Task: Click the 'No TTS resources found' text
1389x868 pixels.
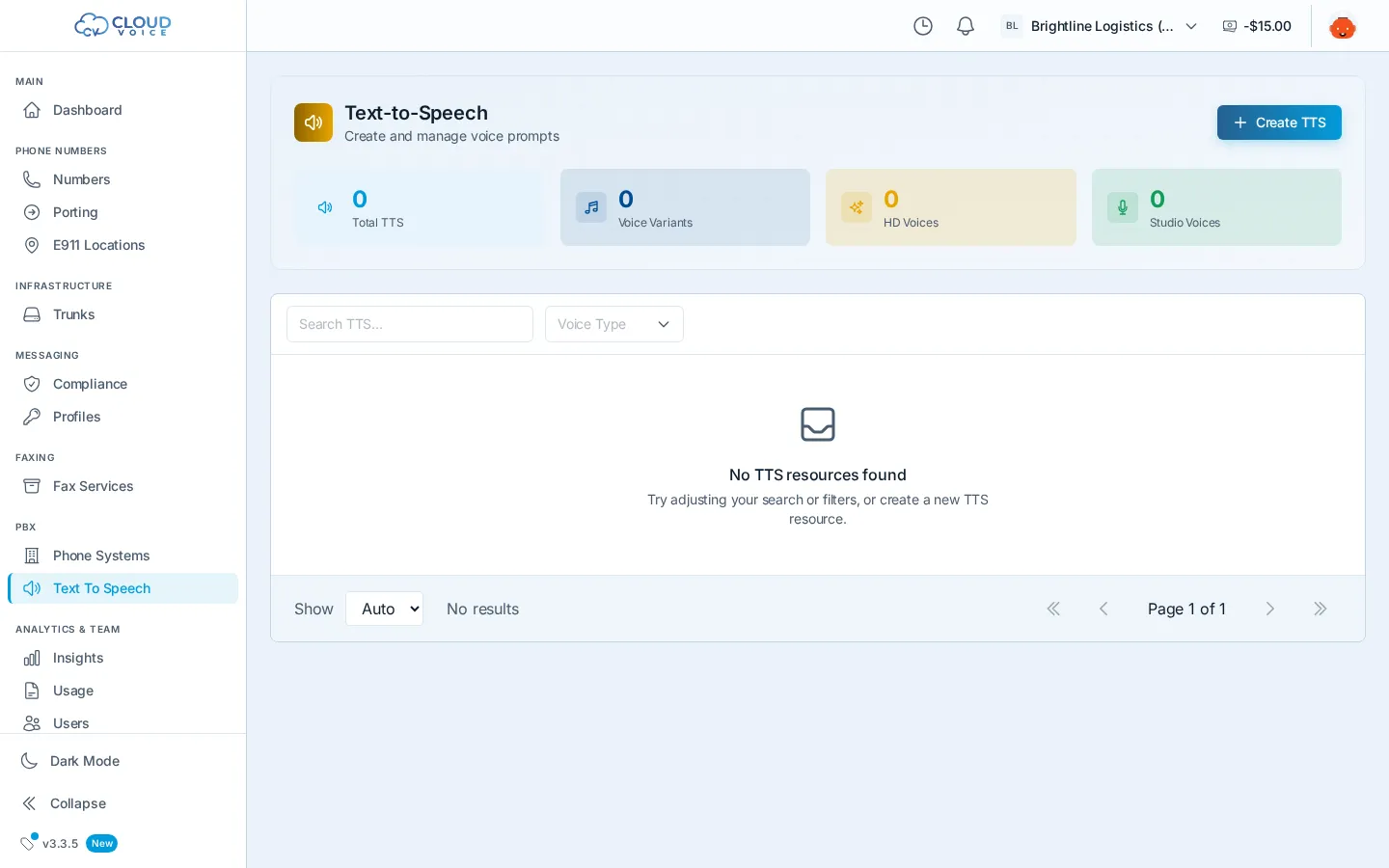Action: click(x=818, y=475)
